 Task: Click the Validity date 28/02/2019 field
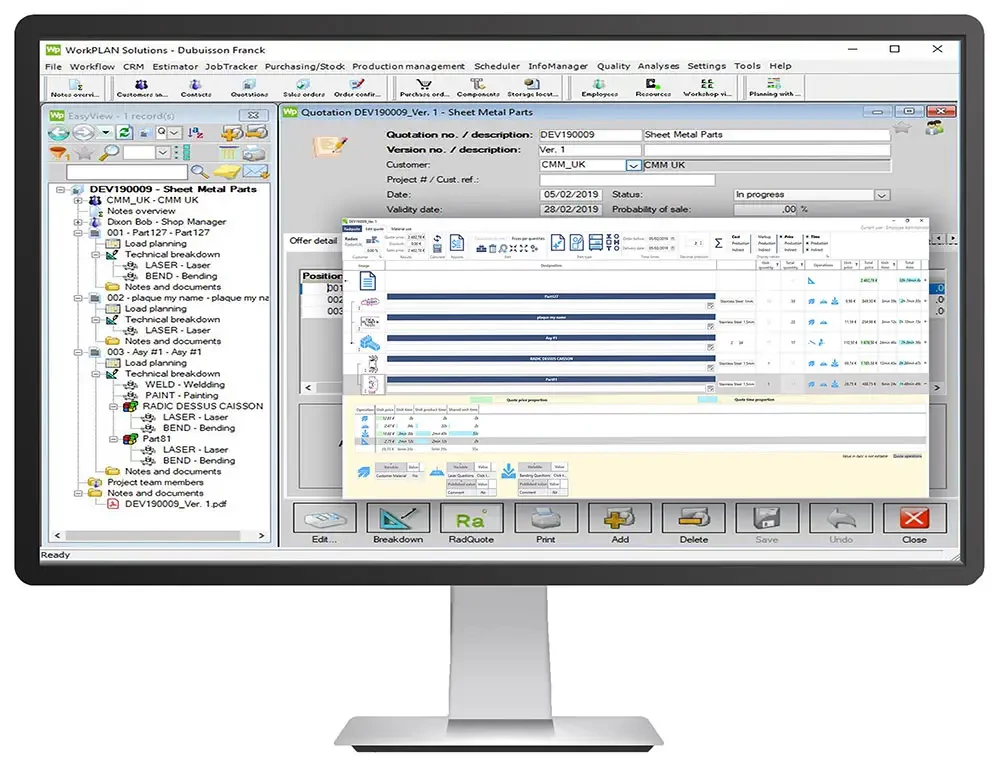click(x=571, y=210)
